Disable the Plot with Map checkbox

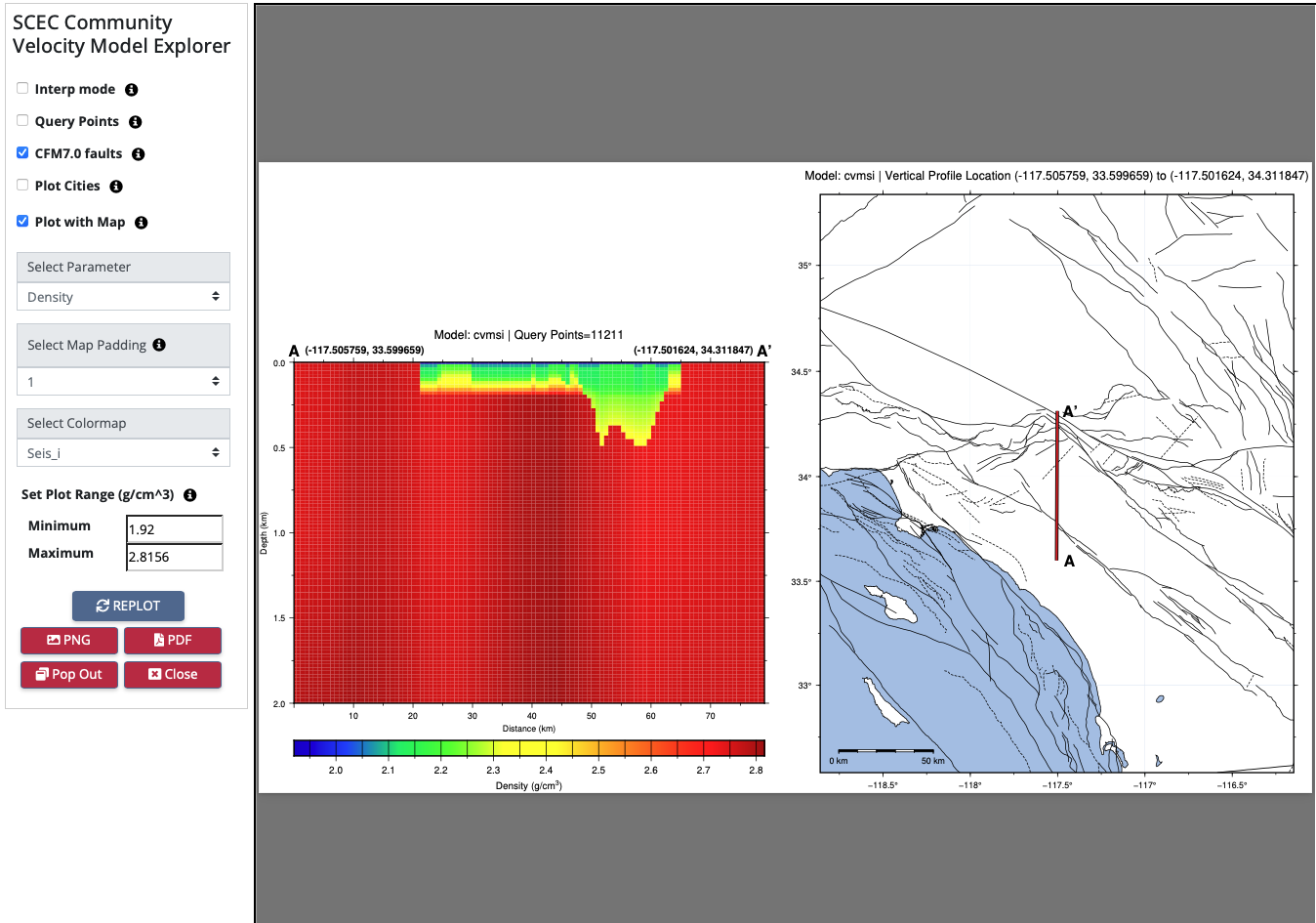tap(22, 221)
